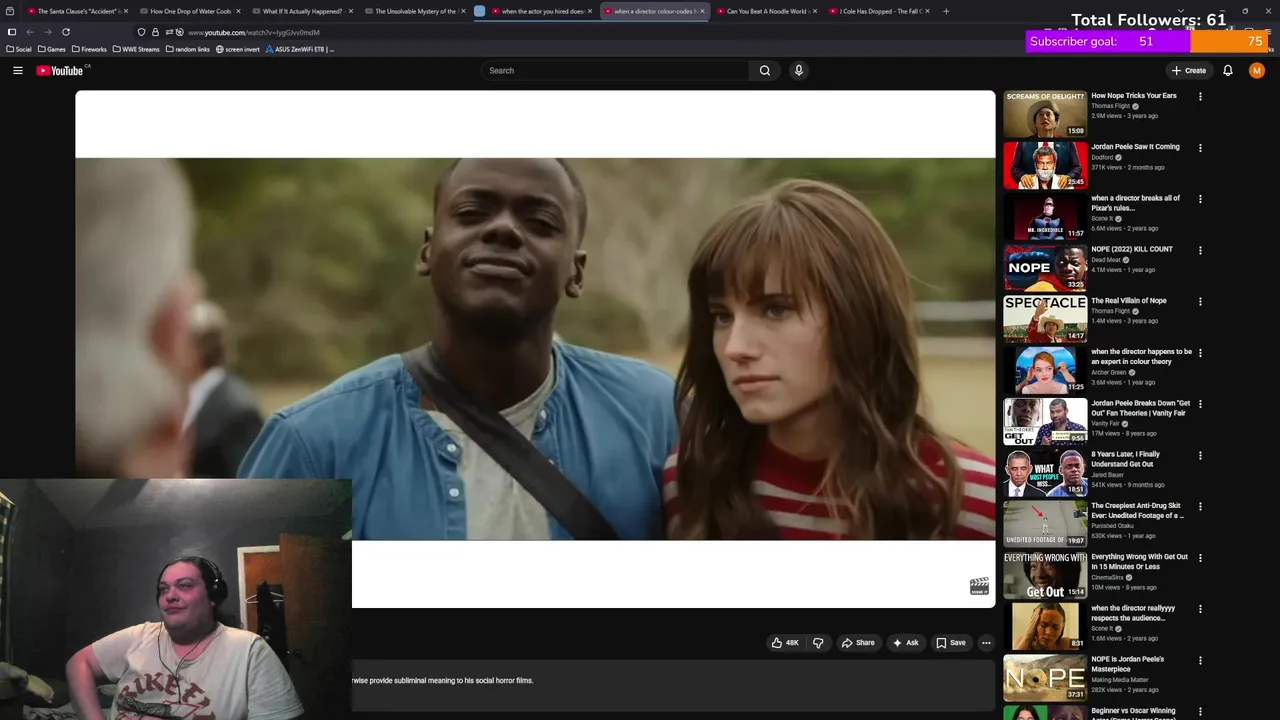Open Everything Wrong With Get Out title

(x=1140, y=562)
